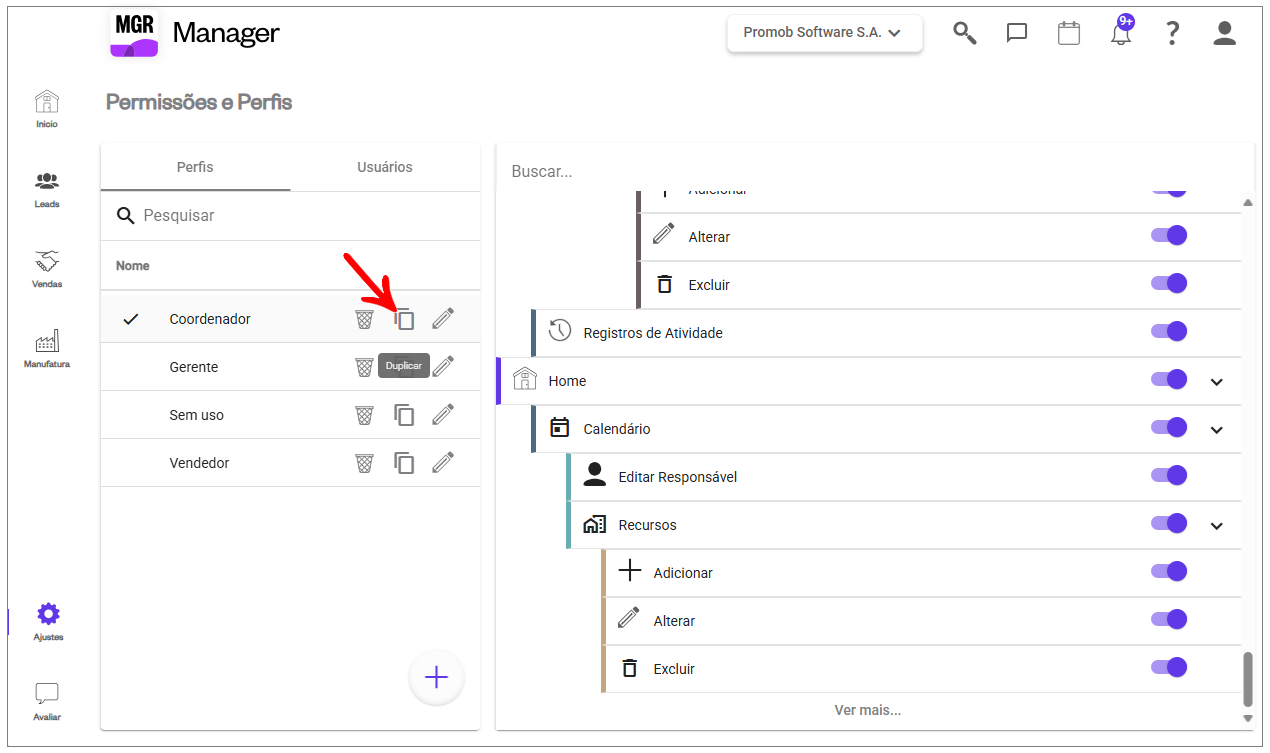Collapse the Calendário section chevron
The width and height of the screenshot is (1270, 753).
(1217, 430)
